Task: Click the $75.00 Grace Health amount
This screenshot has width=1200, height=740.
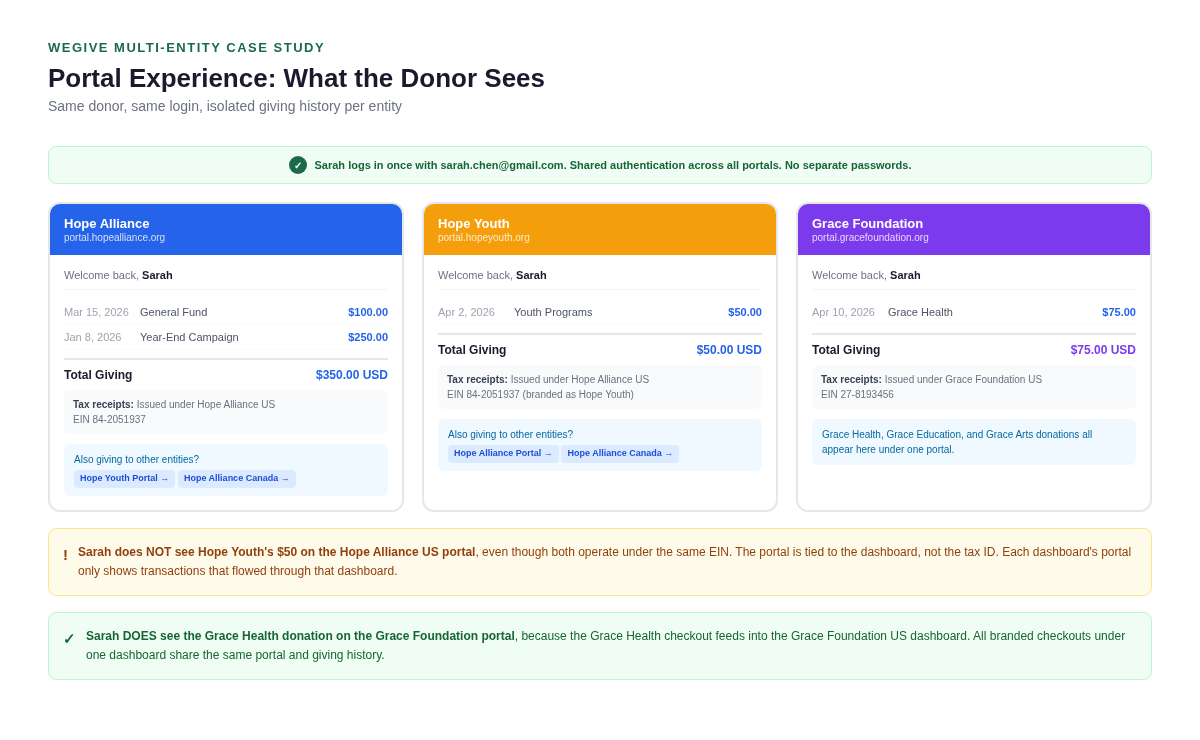Action: tap(1119, 312)
